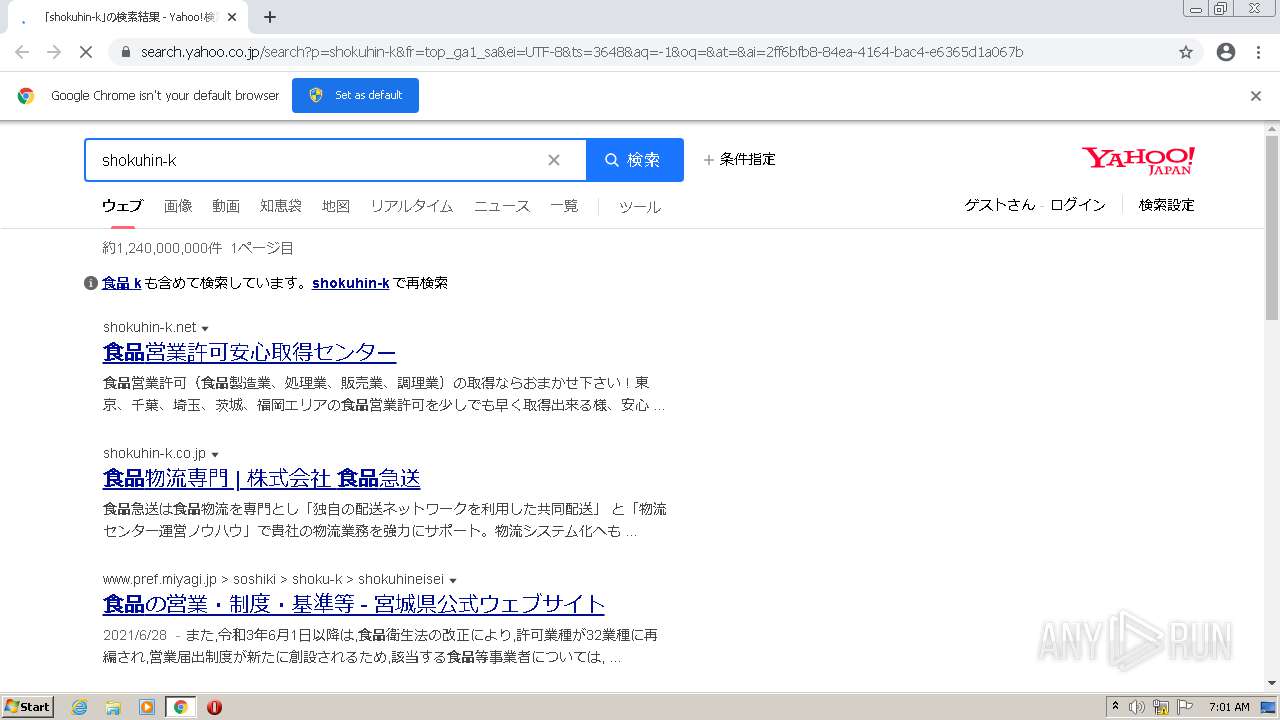Set Chrome as default browser

pyautogui.click(x=355, y=96)
